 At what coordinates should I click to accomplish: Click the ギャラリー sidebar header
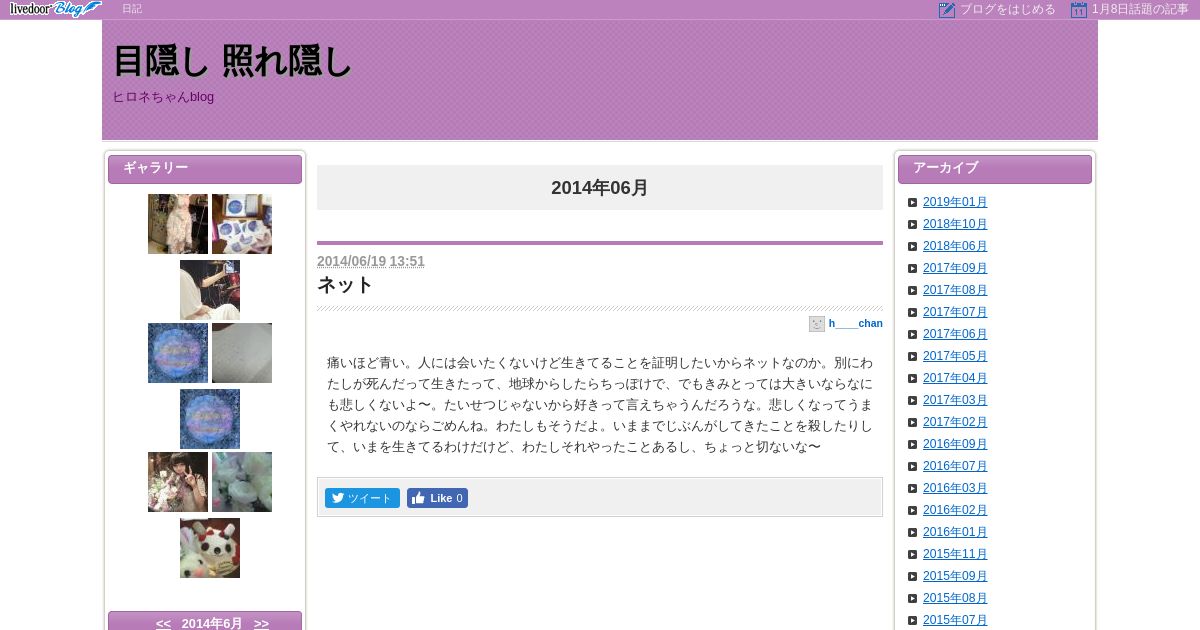click(x=205, y=169)
